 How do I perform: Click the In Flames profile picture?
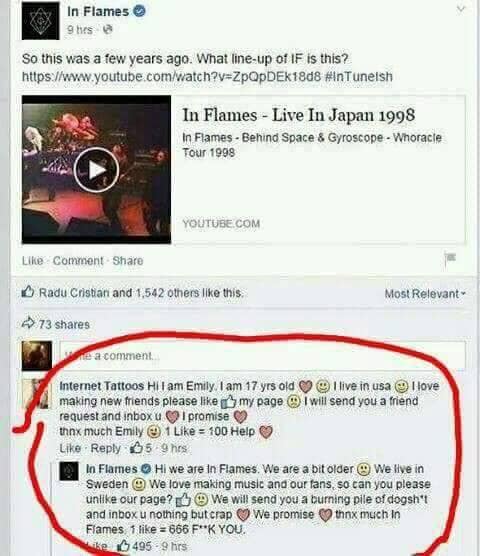pyautogui.click(x=40, y=21)
